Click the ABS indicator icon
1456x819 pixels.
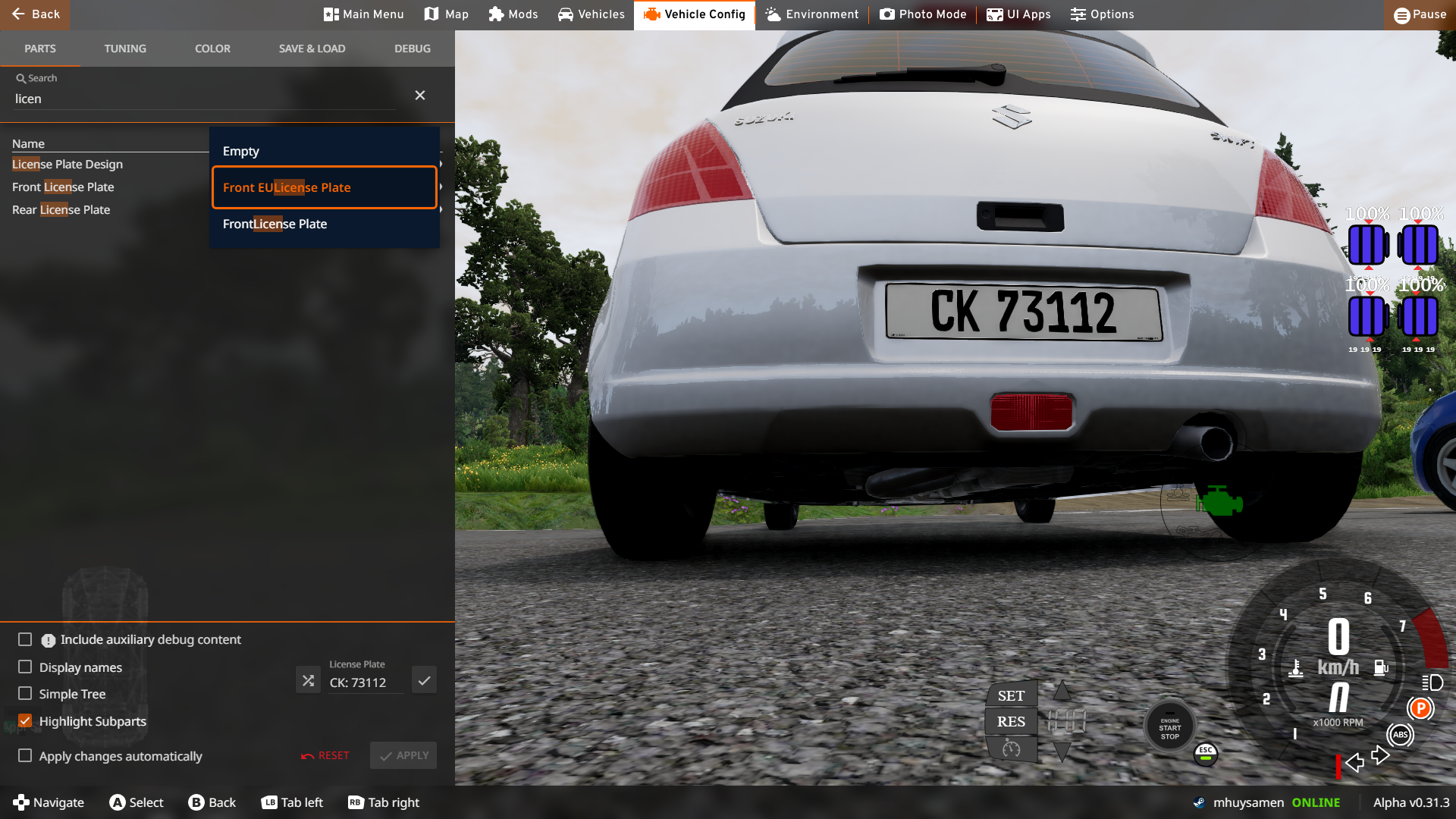(x=1400, y=734)
